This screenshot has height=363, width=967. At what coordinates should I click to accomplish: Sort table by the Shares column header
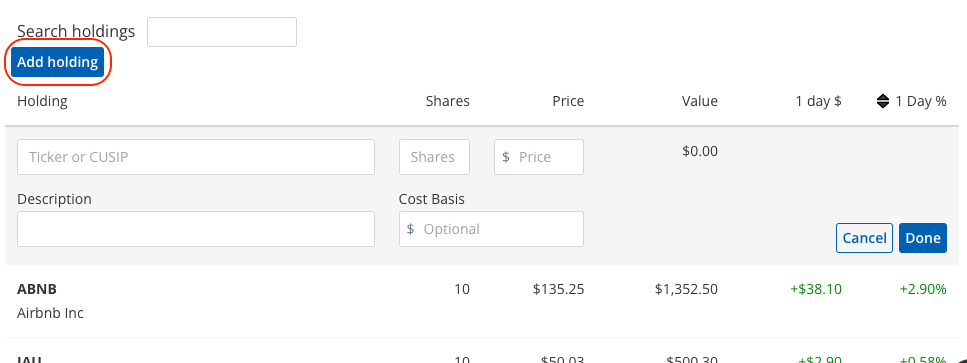(x=448, y=101)
